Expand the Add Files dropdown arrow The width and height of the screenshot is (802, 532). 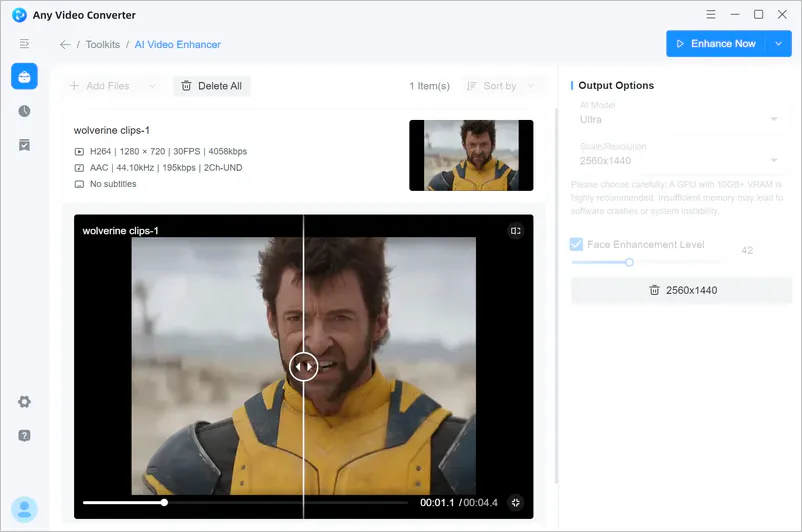[152, 86]
